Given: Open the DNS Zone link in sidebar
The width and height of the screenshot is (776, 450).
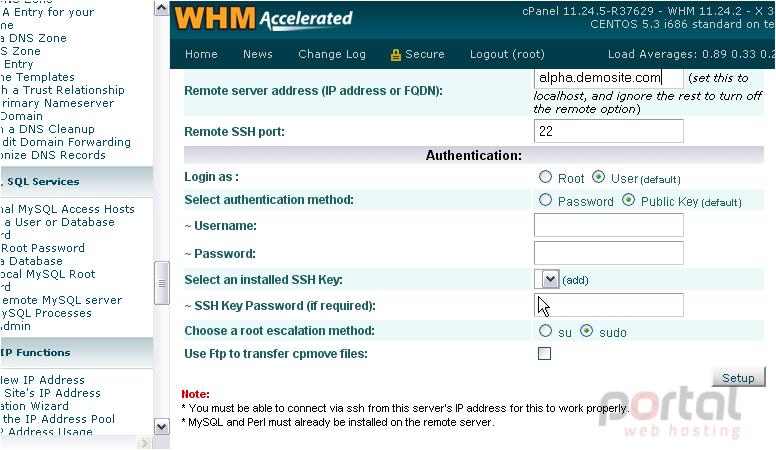Looking at the screenshot, I should coord(34,38).
